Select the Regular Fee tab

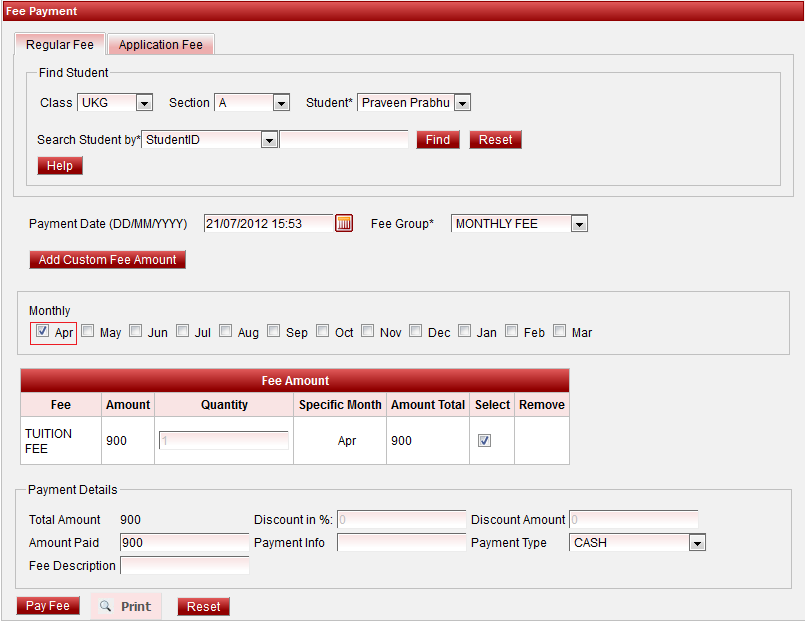(x=60, y=45)
